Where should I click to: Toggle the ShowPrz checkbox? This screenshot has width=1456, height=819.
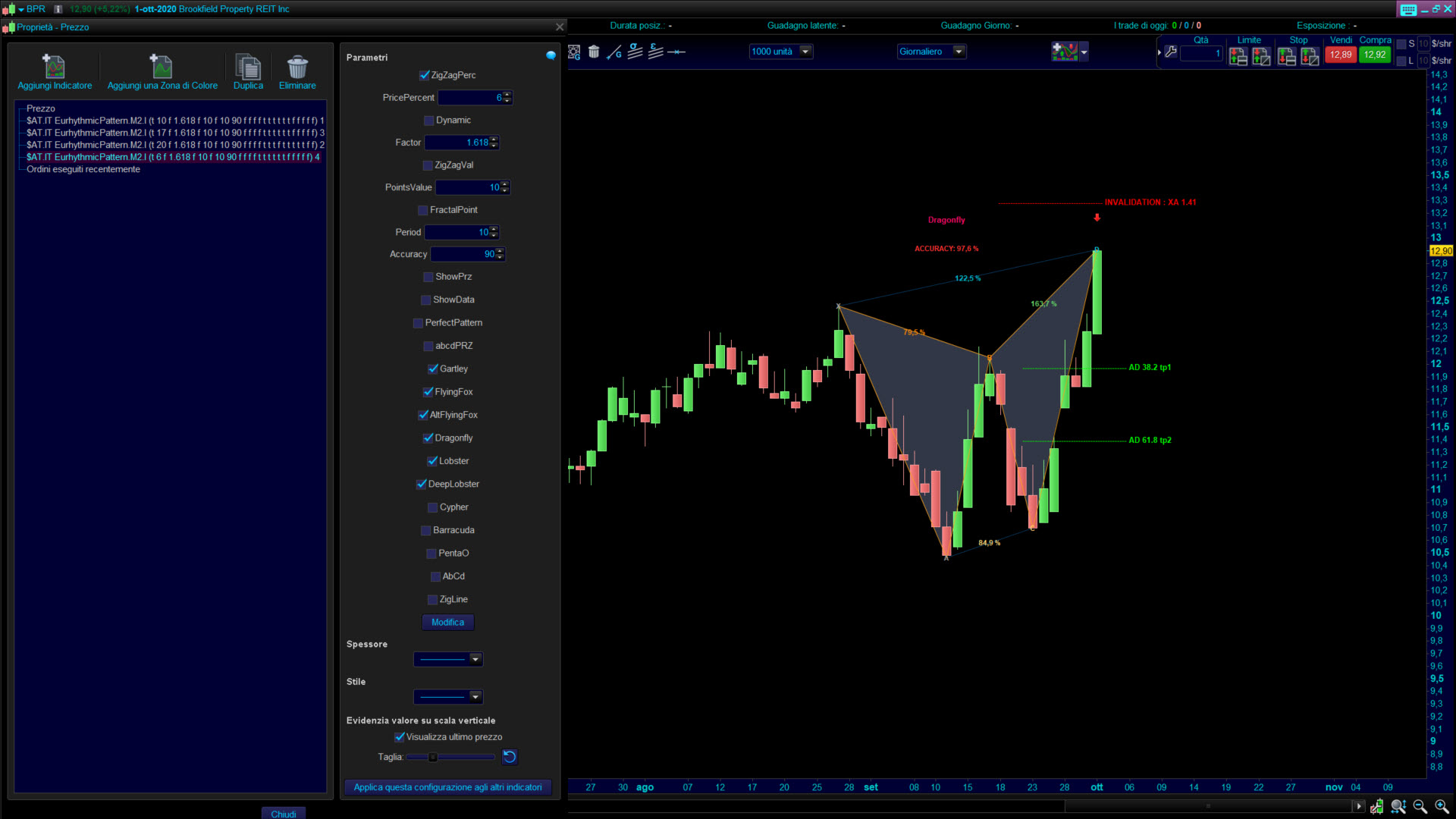tap(428, 277)
